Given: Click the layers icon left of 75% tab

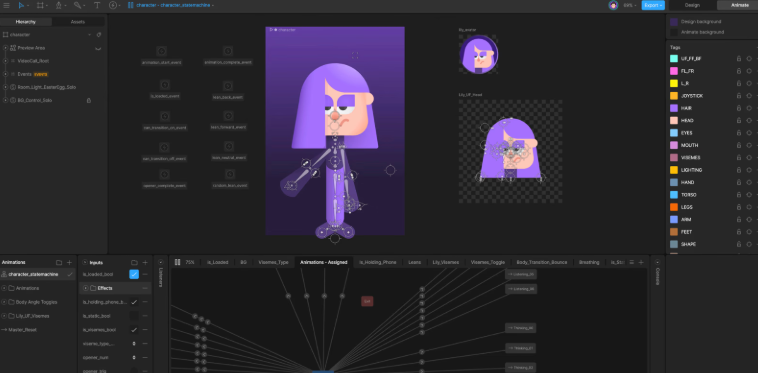Looking at the screenshot, I should [177, 262].
